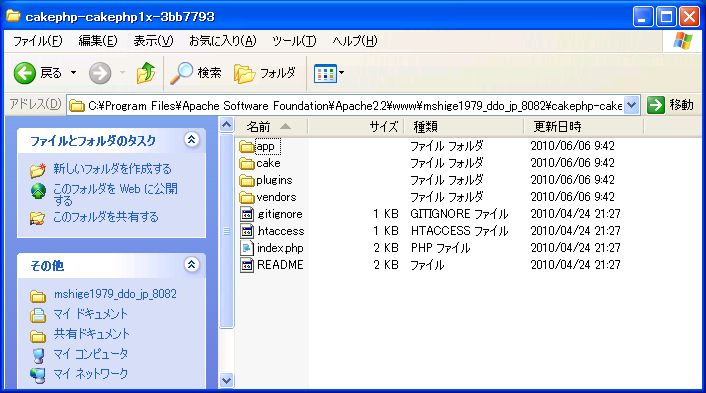This screenshot has width=706, height=393.
Task: Click the grey forward arrow button
Action: 100,73
